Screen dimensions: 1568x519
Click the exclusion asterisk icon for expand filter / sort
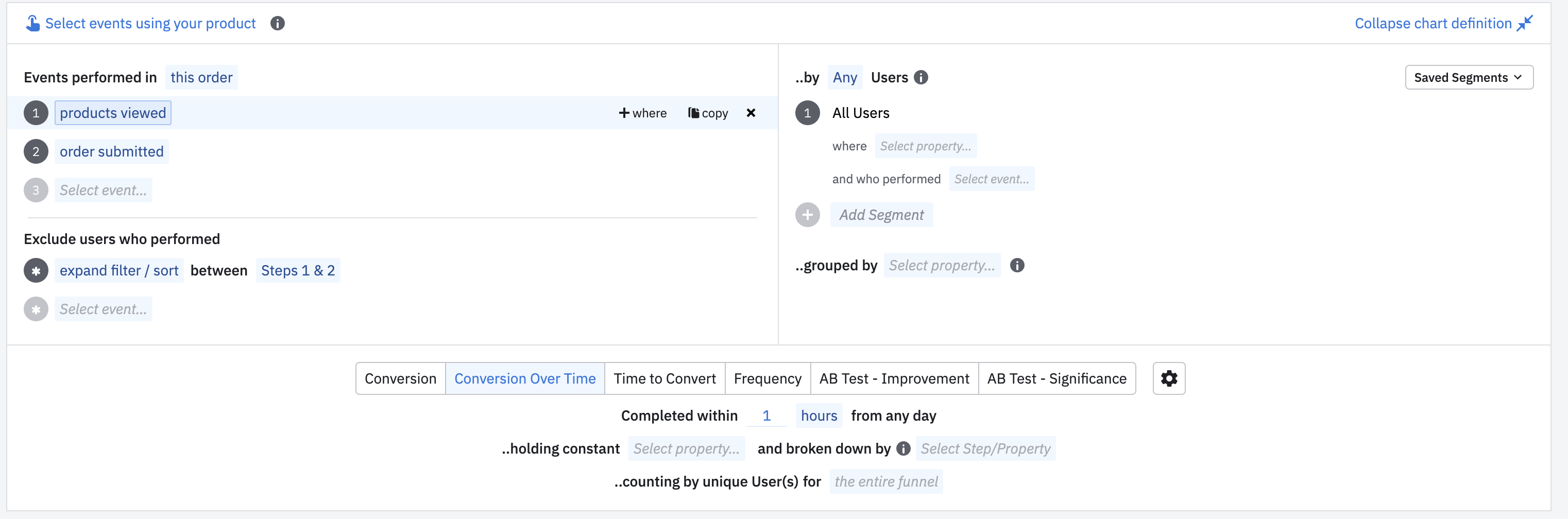pos(36,271)
